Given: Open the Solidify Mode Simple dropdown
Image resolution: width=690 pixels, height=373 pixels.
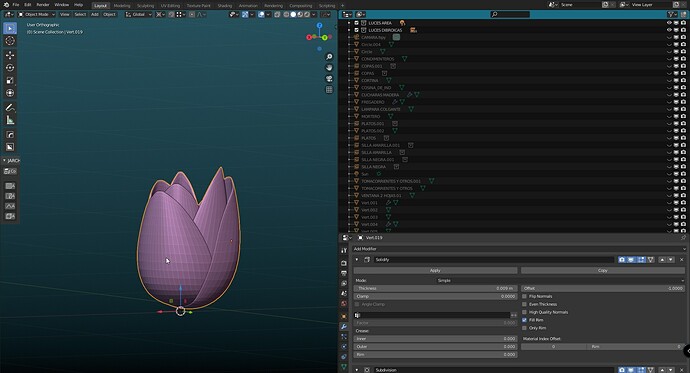Looking at the screenshot, I should pyautogui.click(x=560, y=281).
